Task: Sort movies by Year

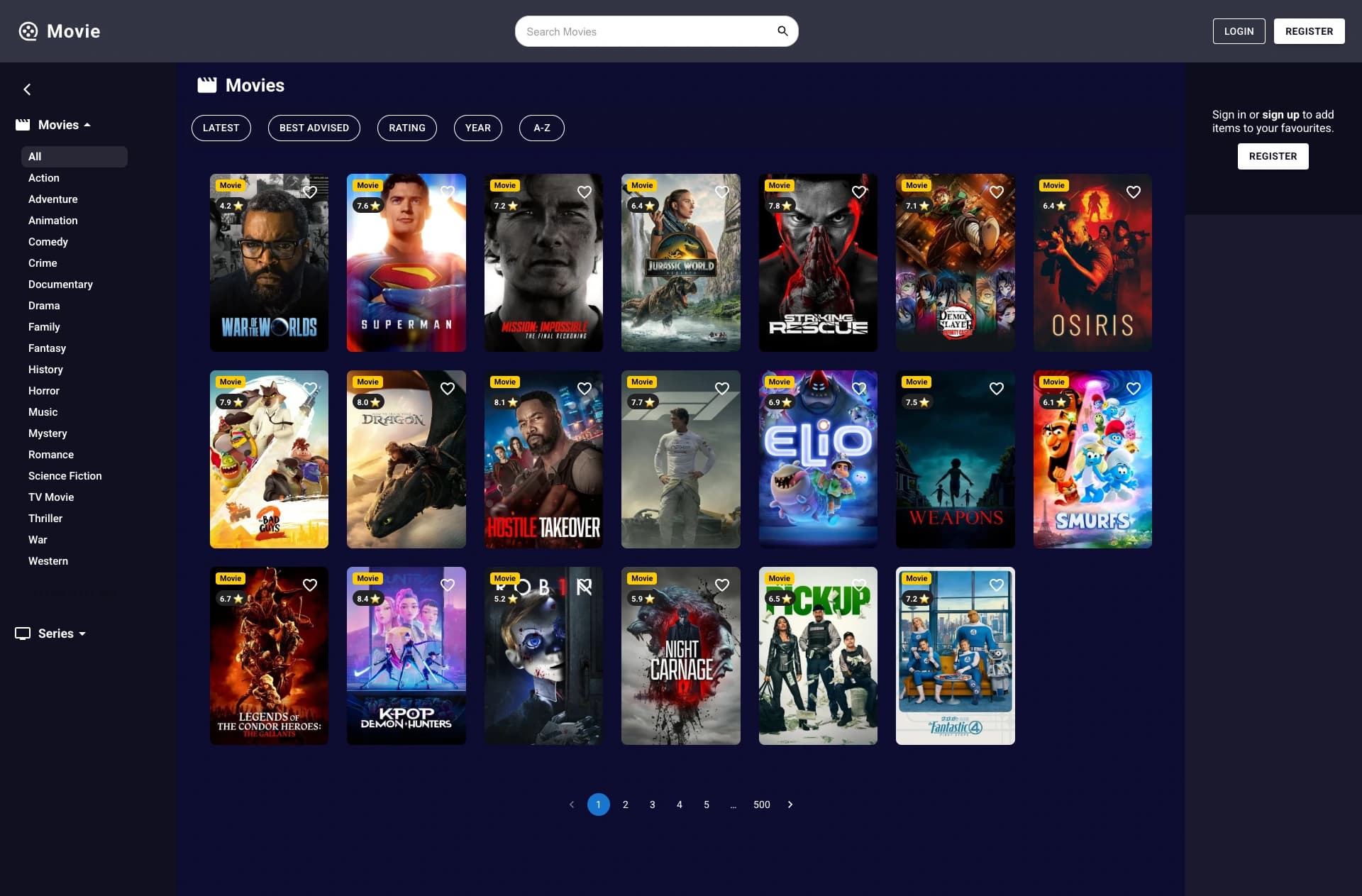Action: (478, 128)
